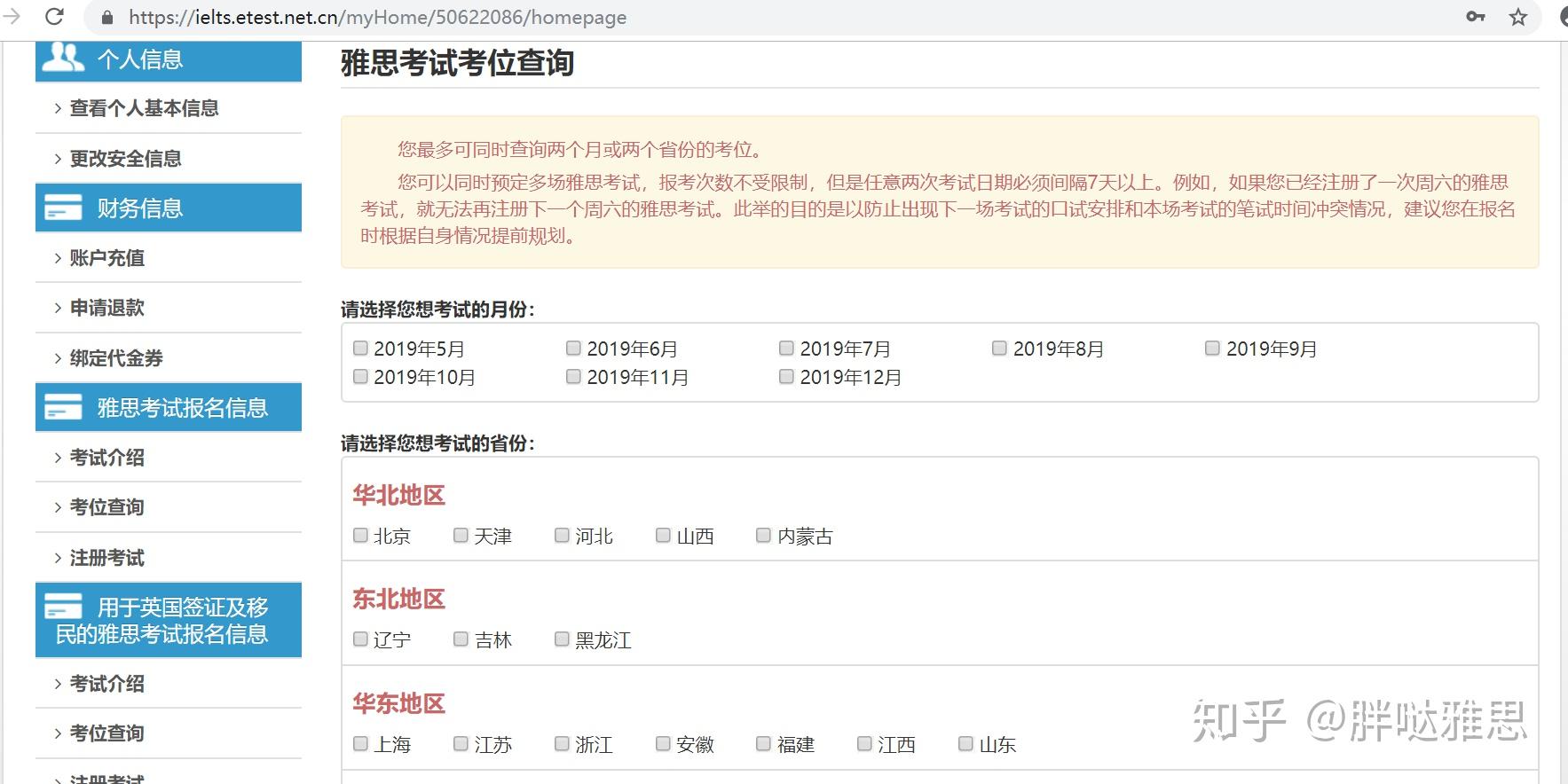Select the 浙江 province checkbox
The height and width of the screenshot is (784, 1568).
pos(562,743)
